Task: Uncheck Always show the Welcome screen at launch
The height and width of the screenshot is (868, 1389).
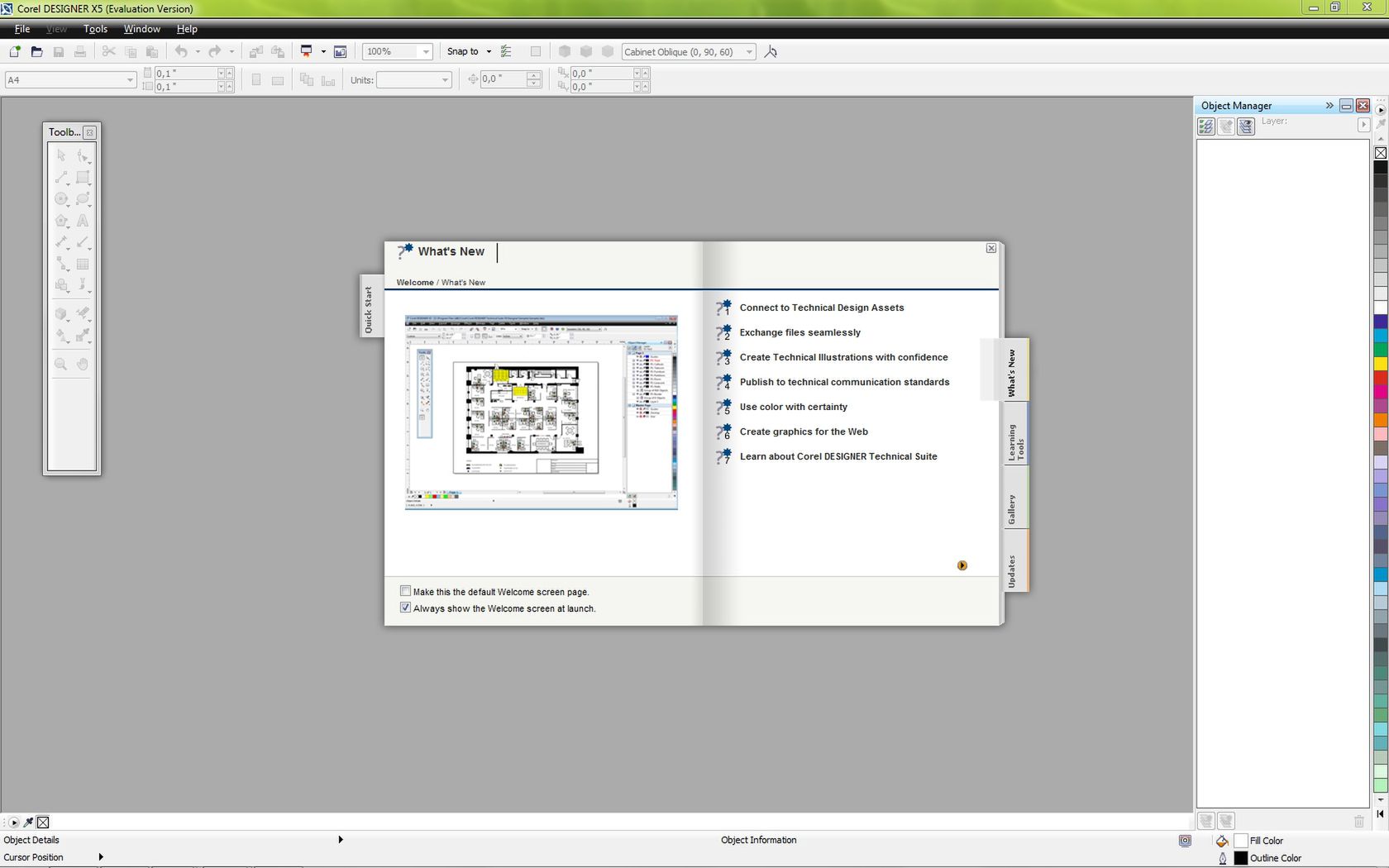Action: pos(405,608)
